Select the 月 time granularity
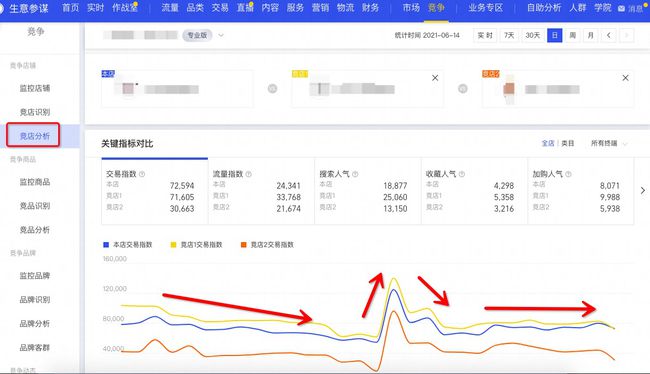650x374 pixels. 591,35
